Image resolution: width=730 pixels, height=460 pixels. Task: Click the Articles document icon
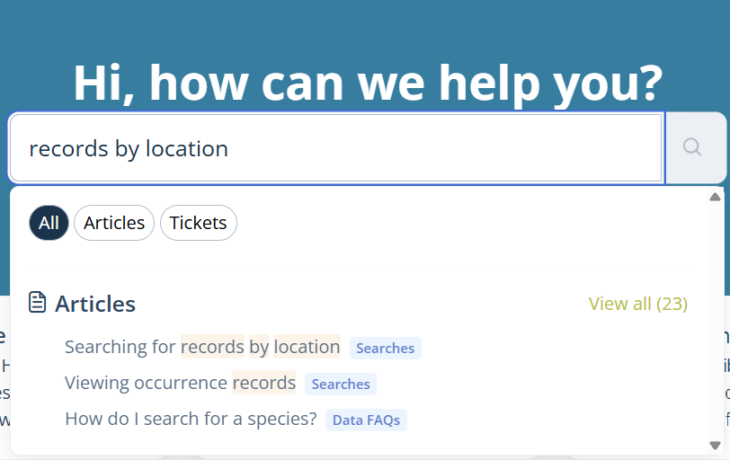pyautogui.click(x=37, y=302)
